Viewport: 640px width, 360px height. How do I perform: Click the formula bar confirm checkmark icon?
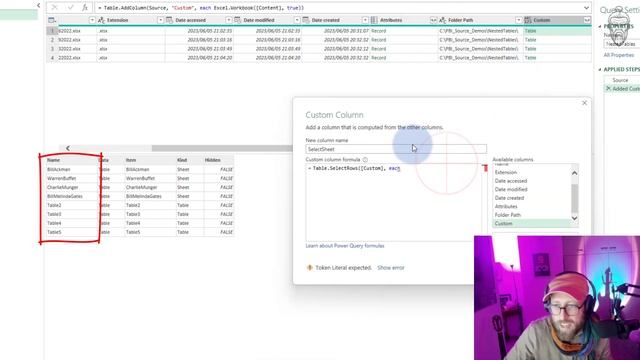70,7
